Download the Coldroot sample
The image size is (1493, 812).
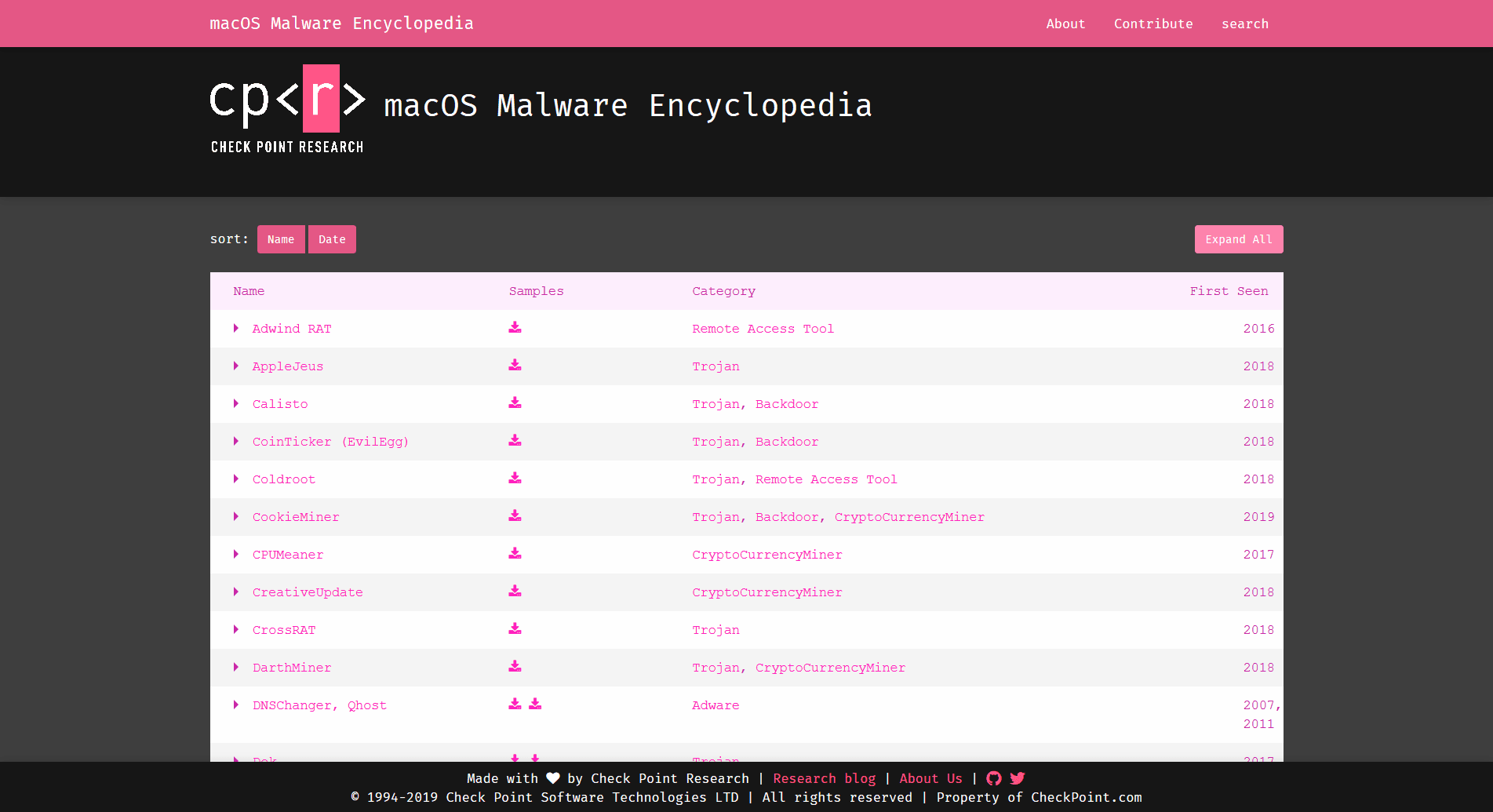(515, 478)
